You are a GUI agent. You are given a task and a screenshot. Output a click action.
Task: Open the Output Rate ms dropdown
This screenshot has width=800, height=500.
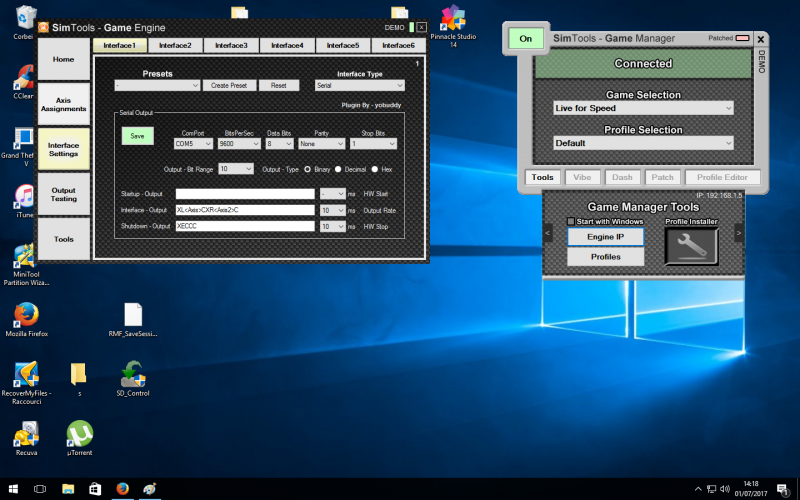[x=333, y=210]
